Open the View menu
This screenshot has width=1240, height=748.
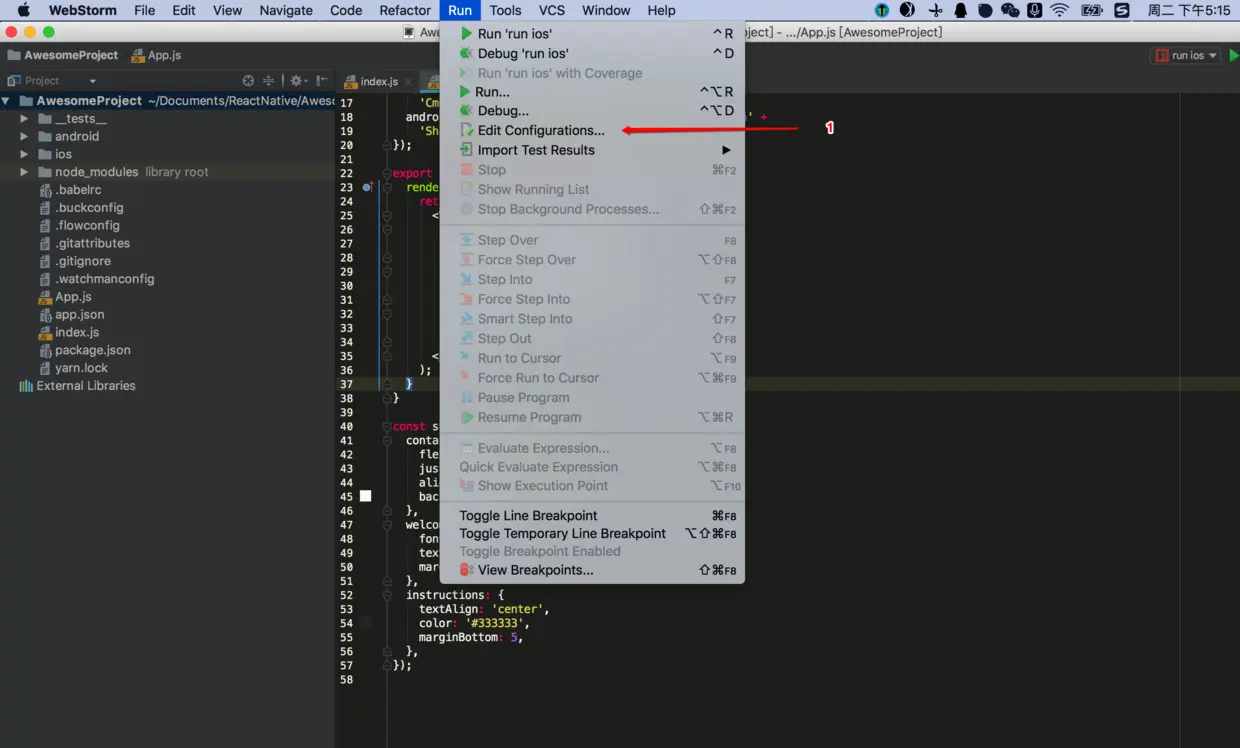click(227, 10)
